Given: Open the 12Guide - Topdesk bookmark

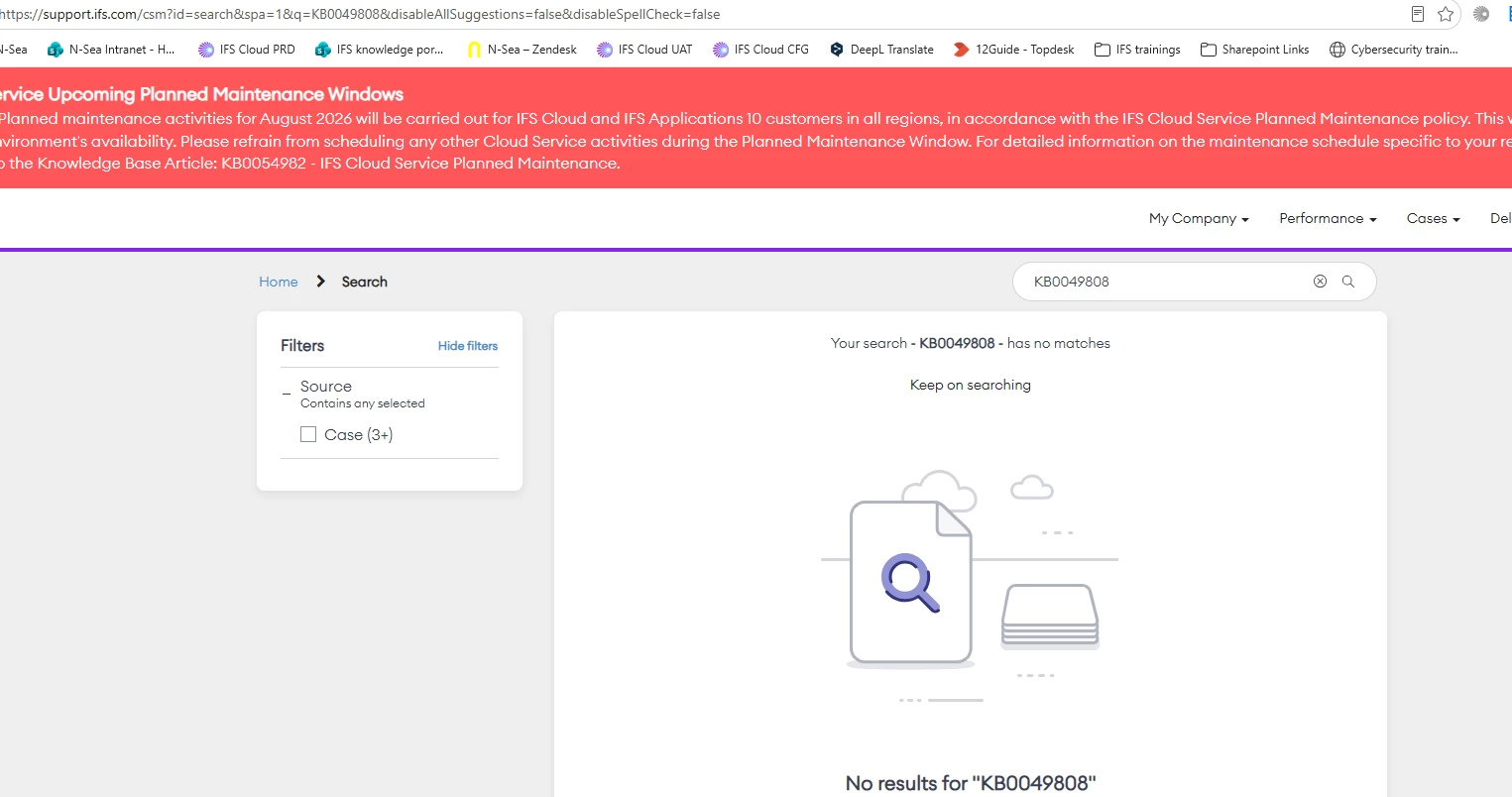Looking at the screenshot, I should [x=1013, y=50].
